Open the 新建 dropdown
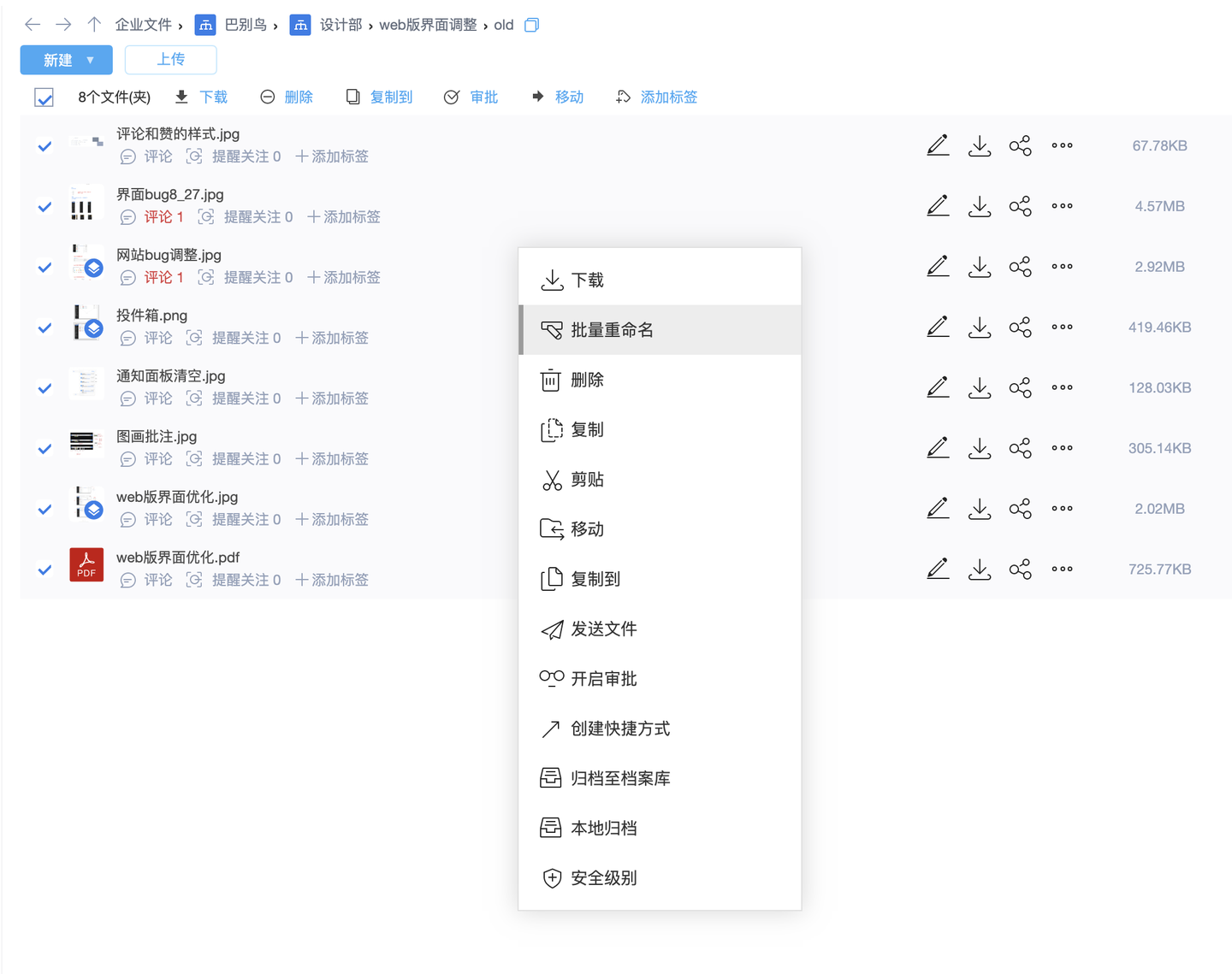The image size is (1232, 974). (67, 60)
